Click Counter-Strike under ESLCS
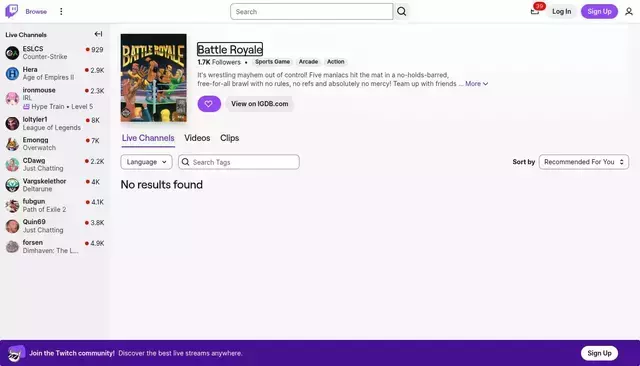 45,57
